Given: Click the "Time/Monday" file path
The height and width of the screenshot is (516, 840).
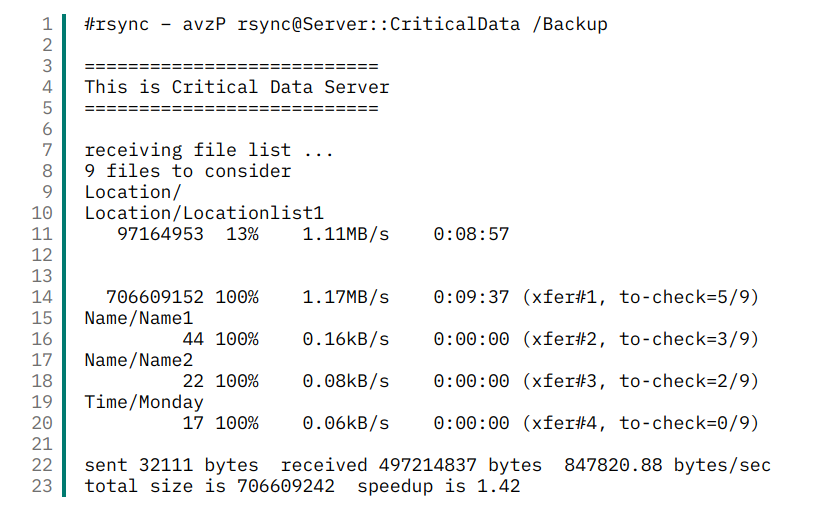Looking at the screenshot, I should pos(144,402).
